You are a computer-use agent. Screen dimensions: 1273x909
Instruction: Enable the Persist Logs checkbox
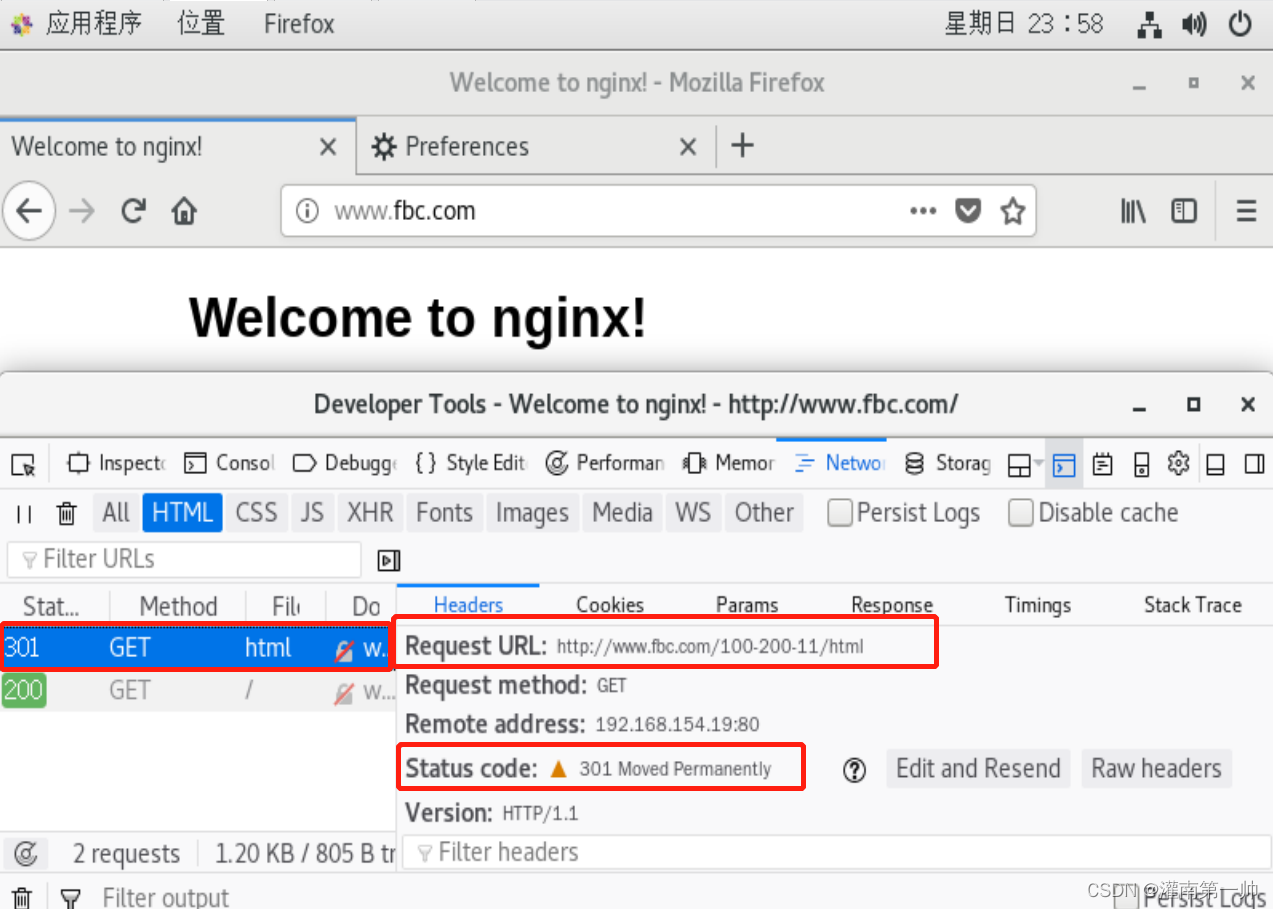(x=840, y=513)
